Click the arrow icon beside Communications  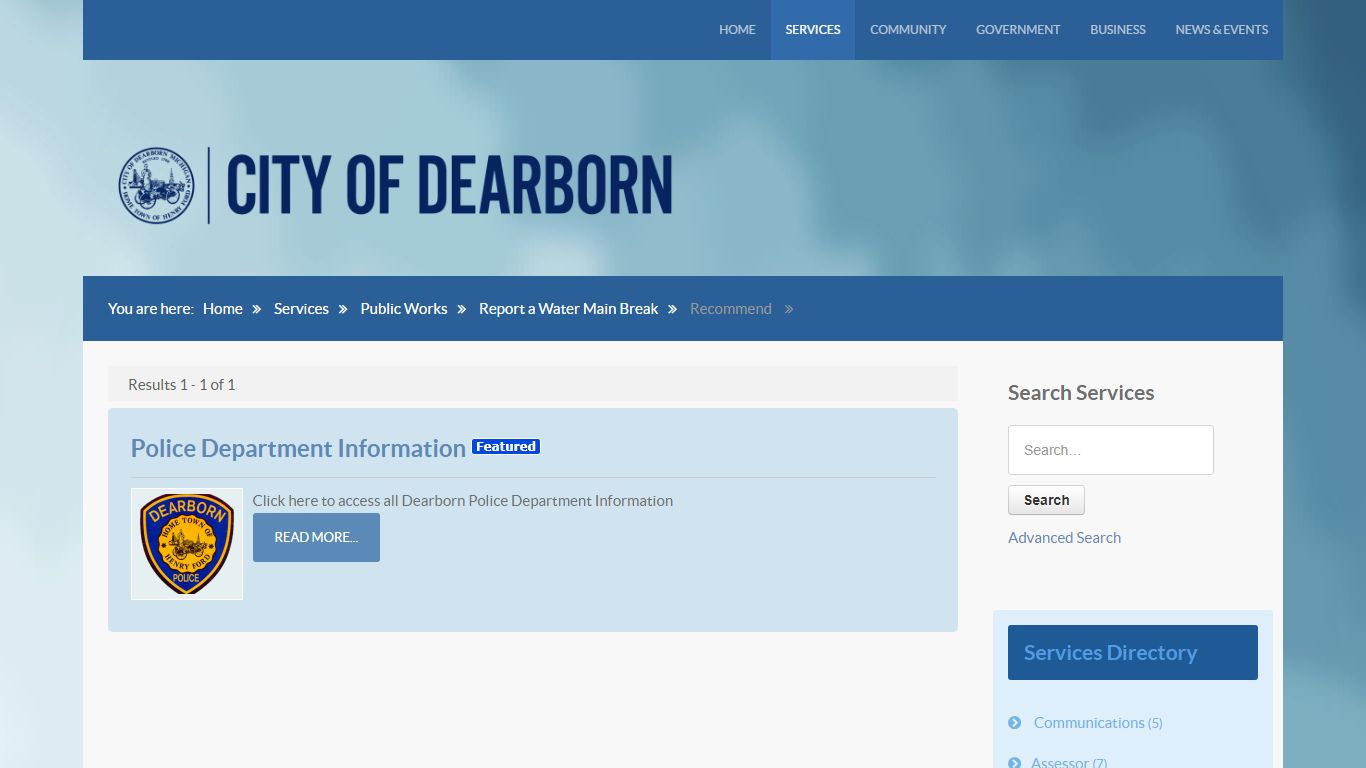coord(1015,723)
